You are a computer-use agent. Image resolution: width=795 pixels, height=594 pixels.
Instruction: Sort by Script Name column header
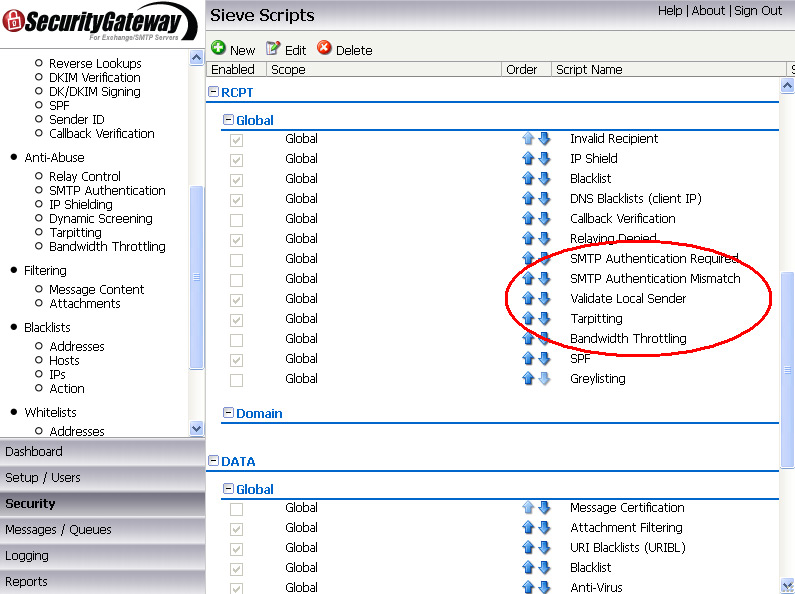point(668,69)
